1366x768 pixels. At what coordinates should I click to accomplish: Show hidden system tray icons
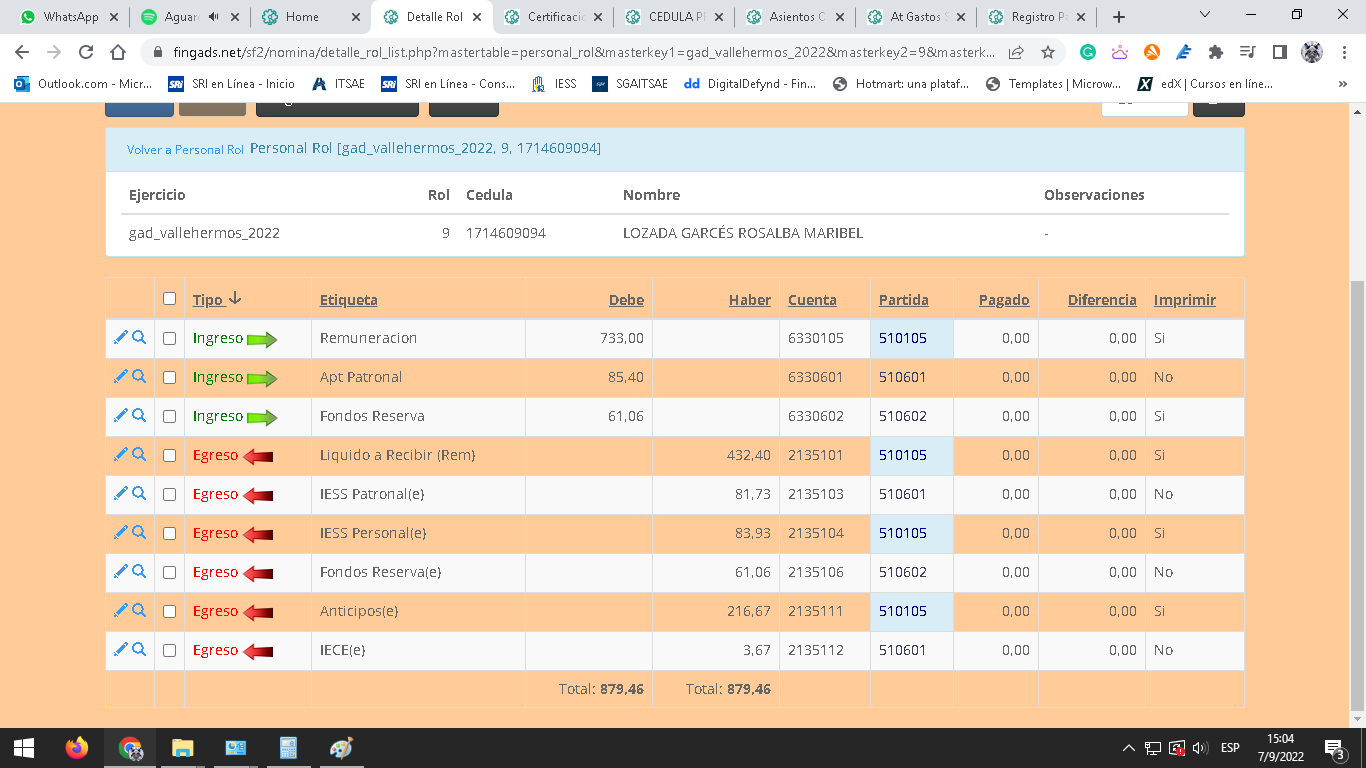click(1128, 748)
